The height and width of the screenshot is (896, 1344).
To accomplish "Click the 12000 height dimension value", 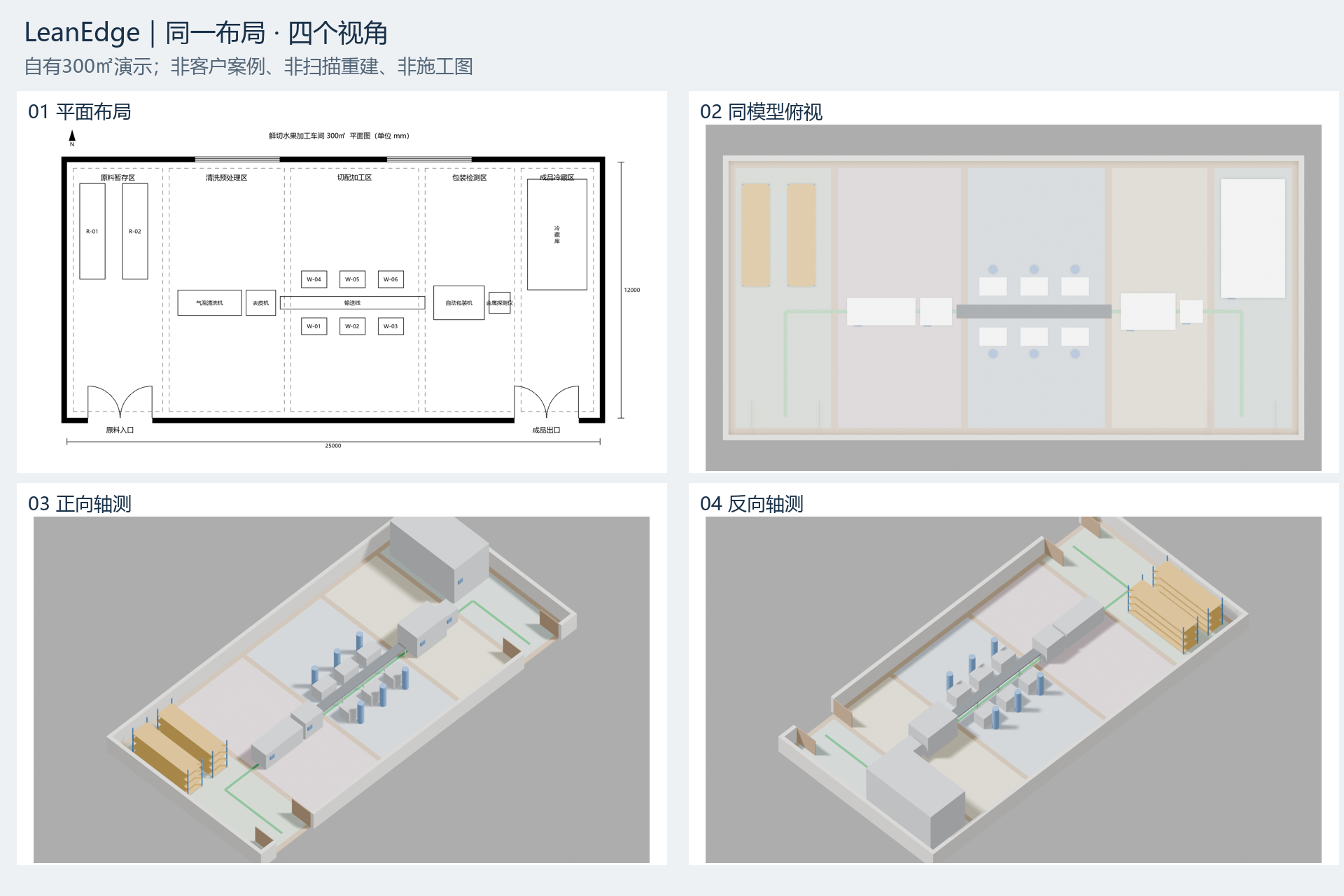I will coord(632,290).
